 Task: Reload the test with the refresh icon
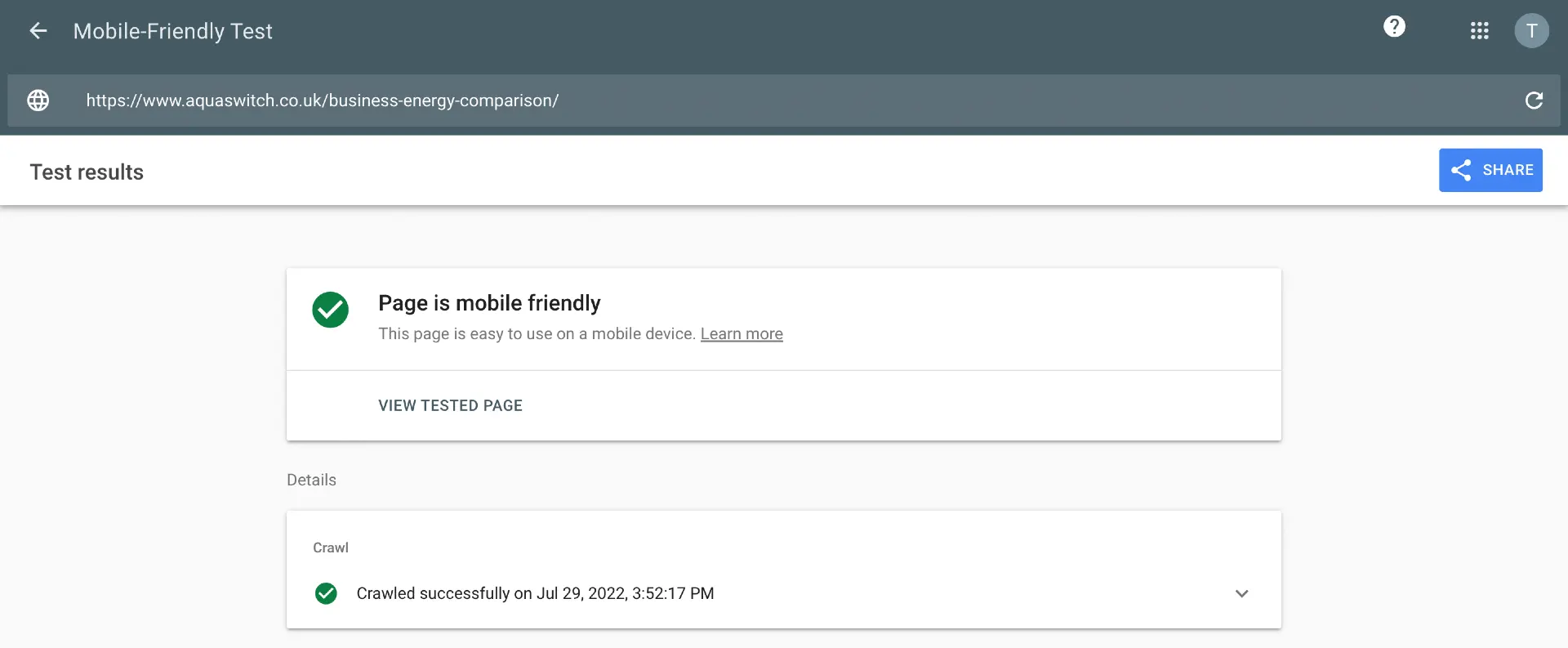pos(1534,101)
